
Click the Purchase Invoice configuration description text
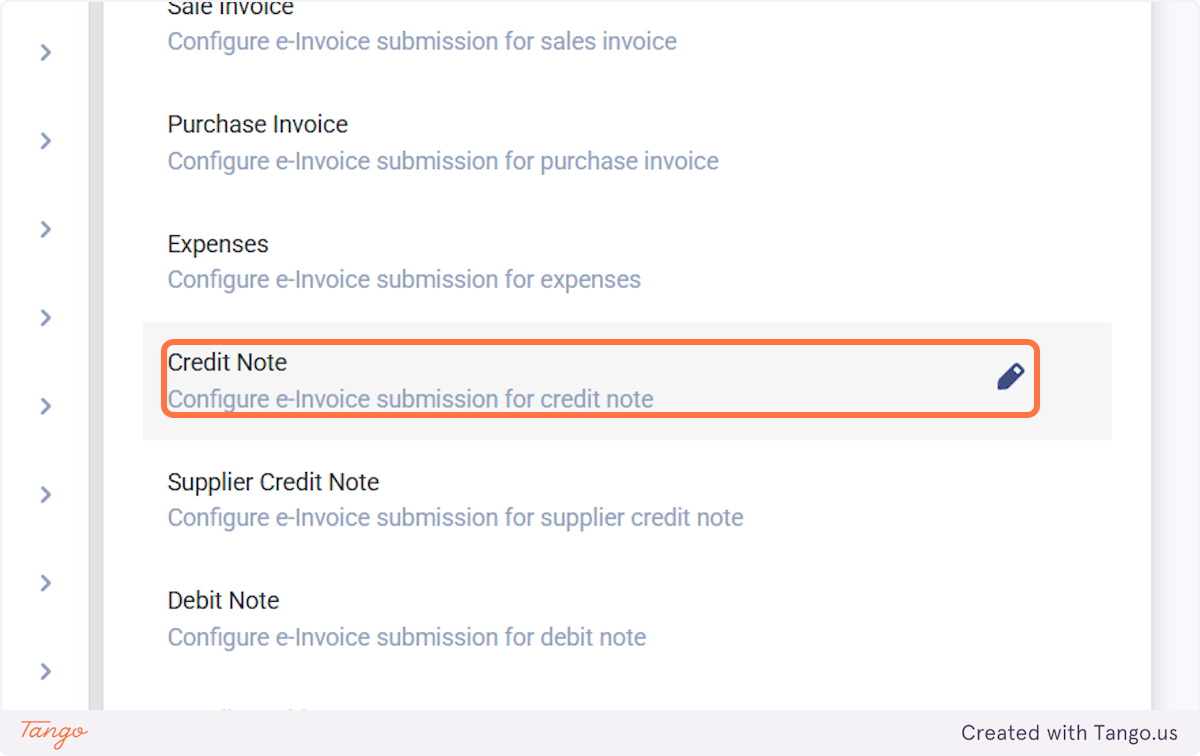pos(442,161)
